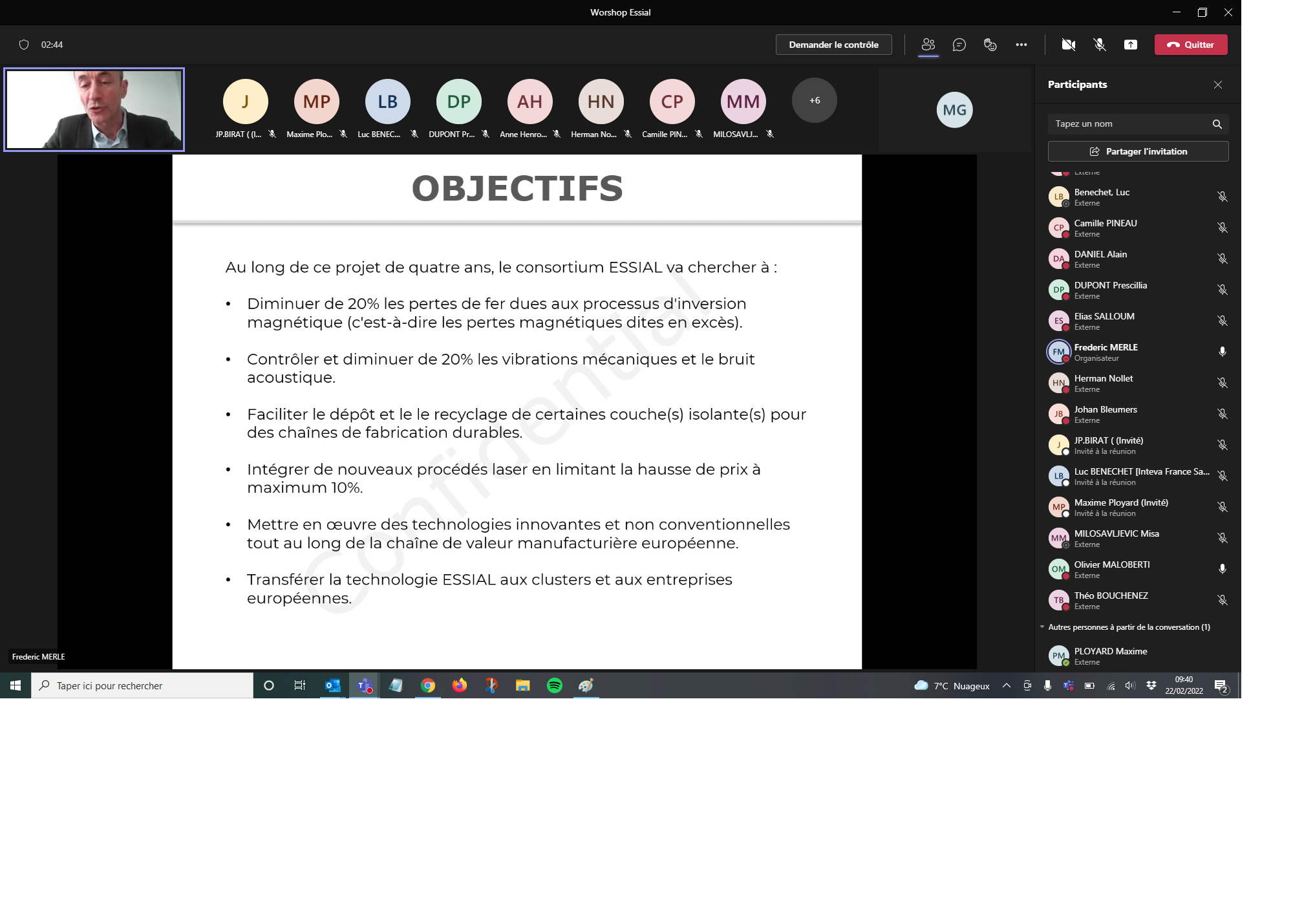Image resolution: width=1293 pixels, height=924 pixels.
Task: Click the share content icon
Action: (x=1131, y=45)
